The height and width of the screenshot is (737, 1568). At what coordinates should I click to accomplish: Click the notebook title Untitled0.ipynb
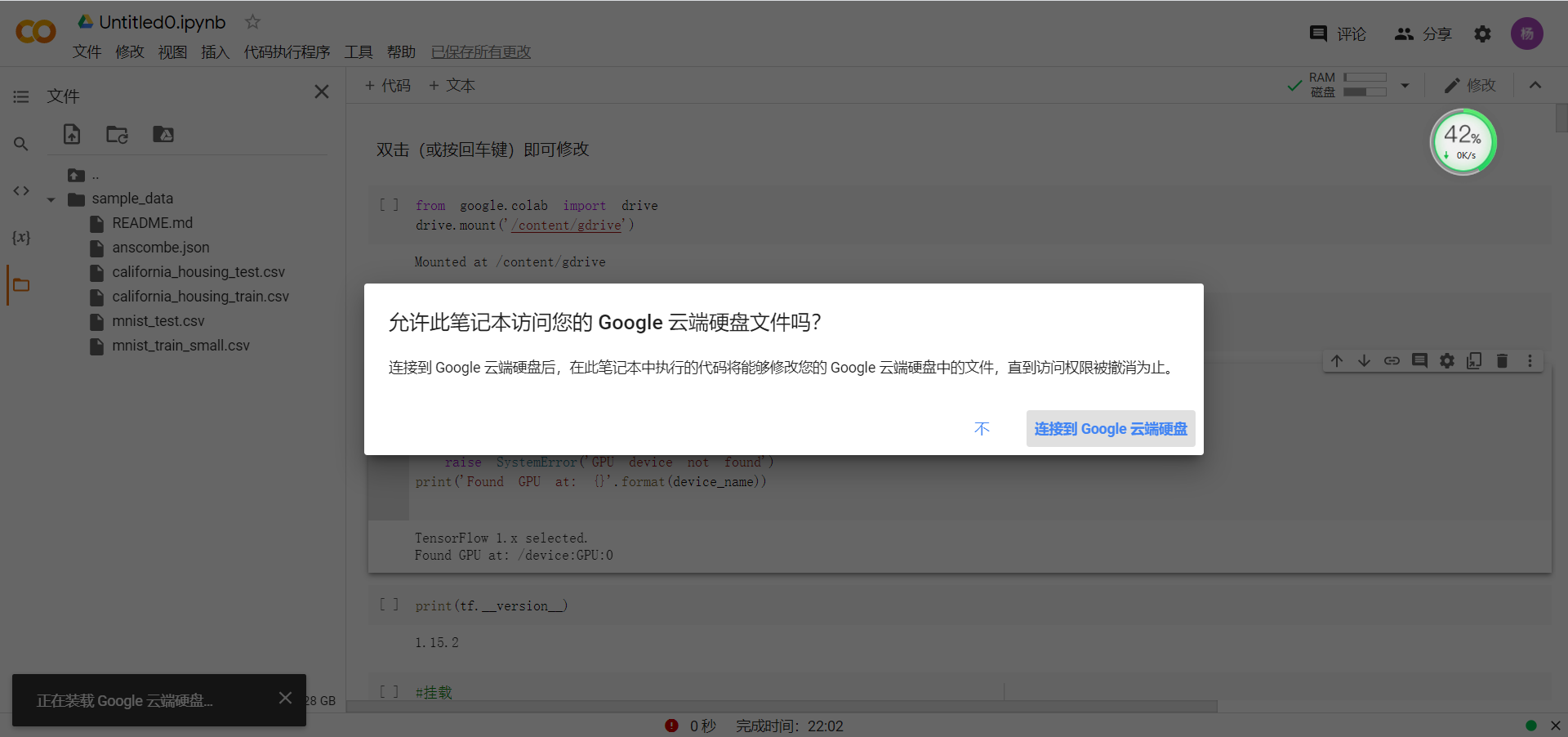tap(163, 22)
